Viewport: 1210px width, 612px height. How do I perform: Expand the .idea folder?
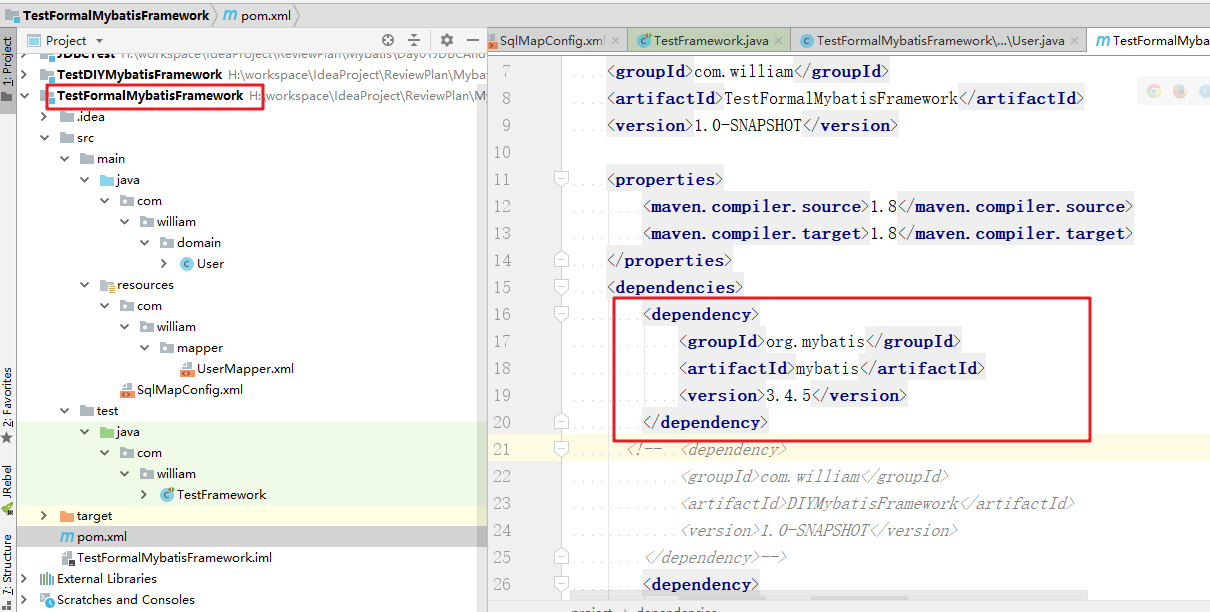[44, 117]
